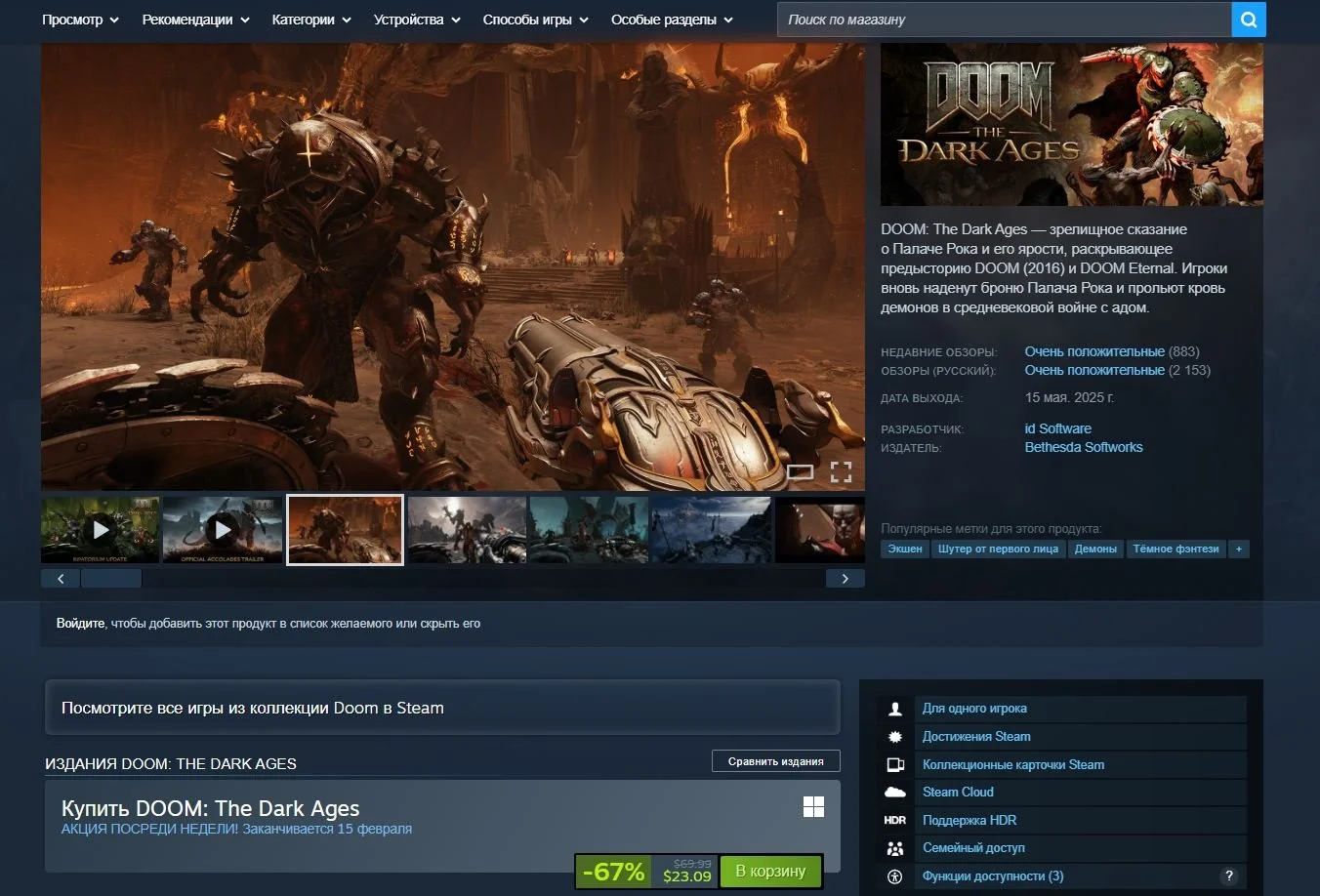
Task: Click the Поиск по магазину search field
Action: click(1004, 20)
